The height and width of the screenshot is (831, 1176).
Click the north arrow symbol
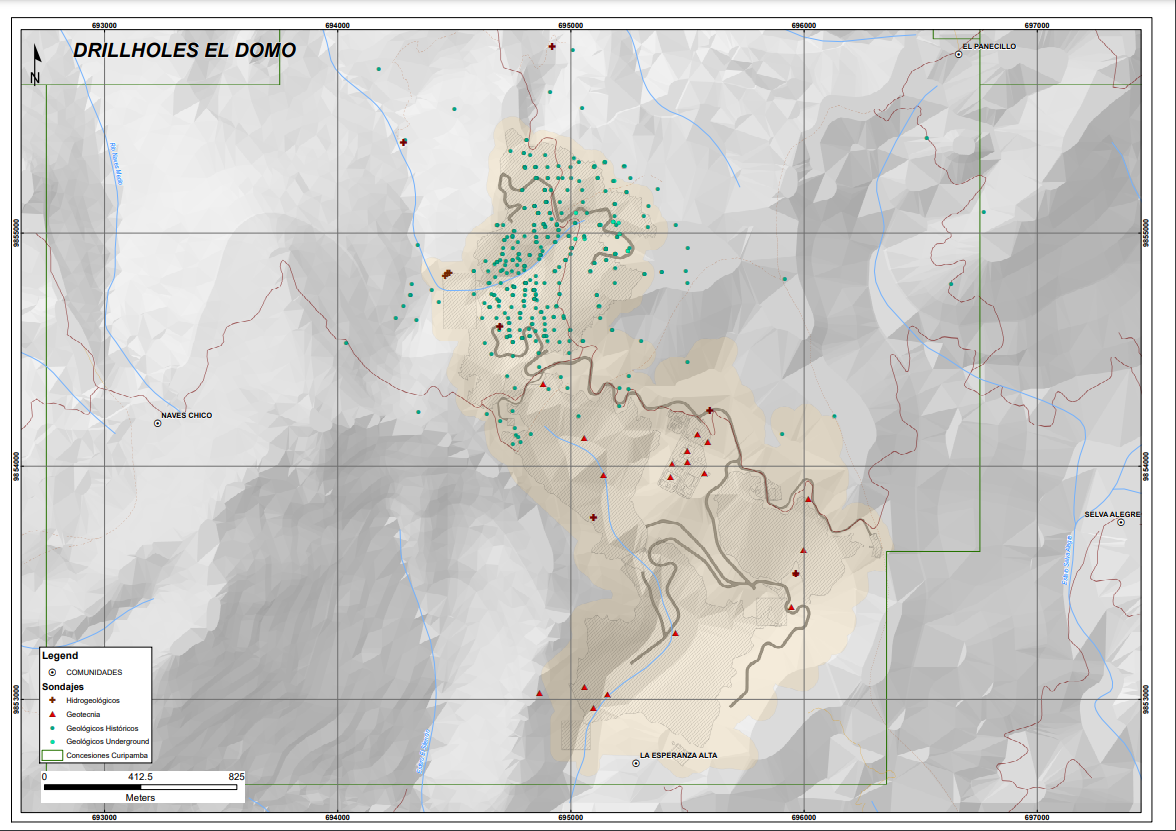click(36, 63)
